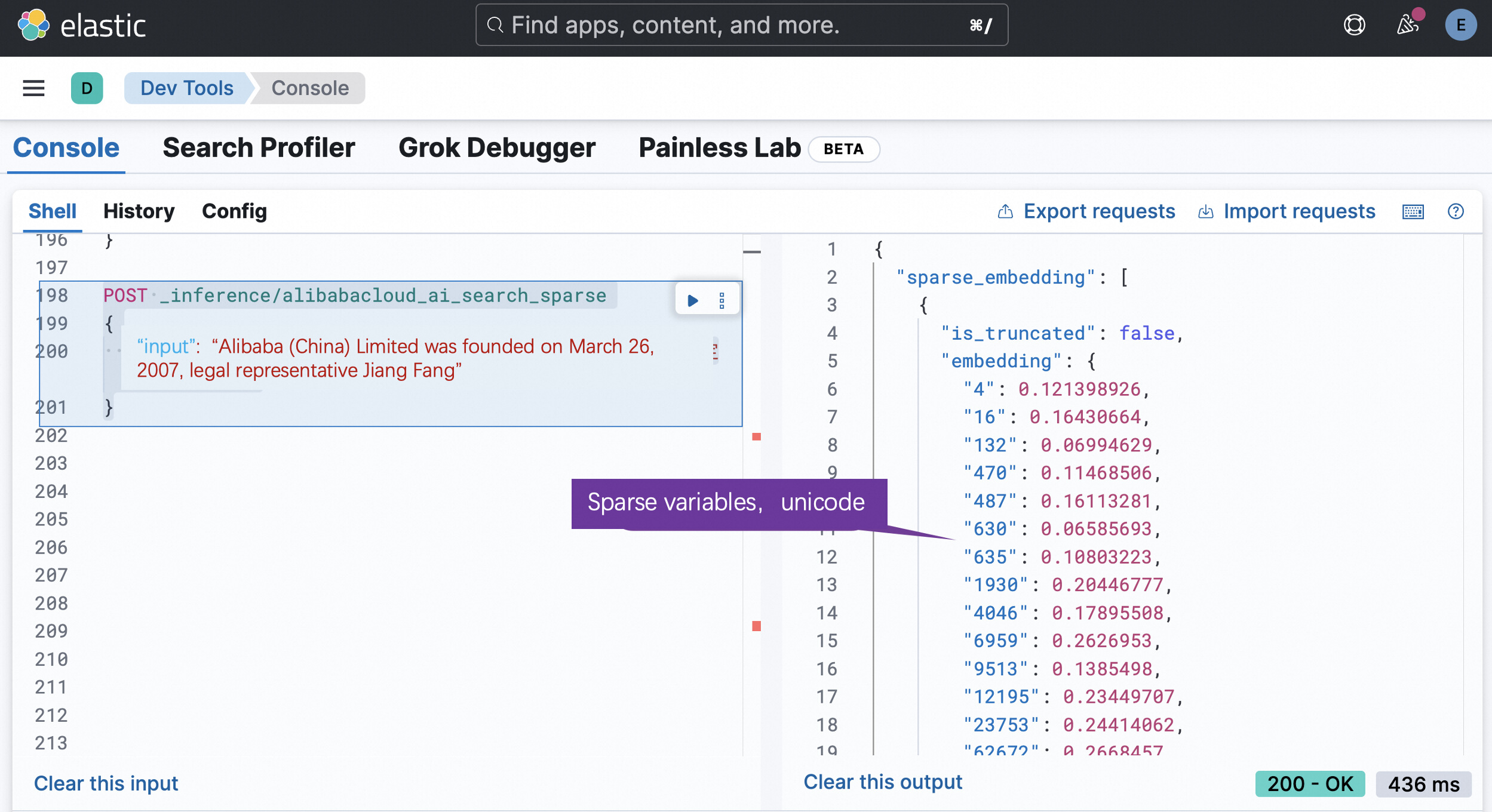Switch to the Search Profiler tab
The width and height of the screenshot is (1492, 812).
pos(259,148)
